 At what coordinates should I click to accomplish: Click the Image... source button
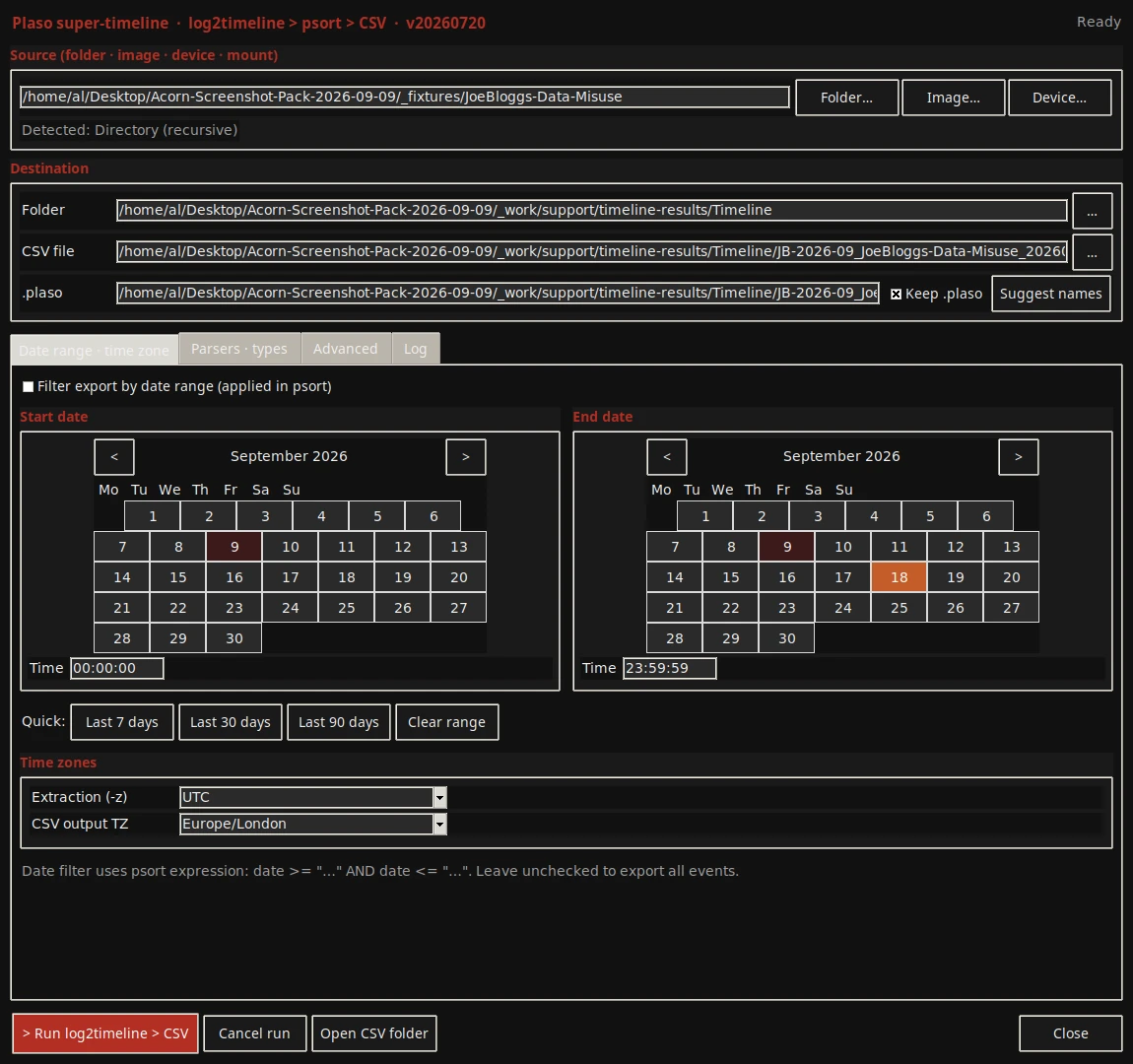pyautogui.click(x=954, y=98)
